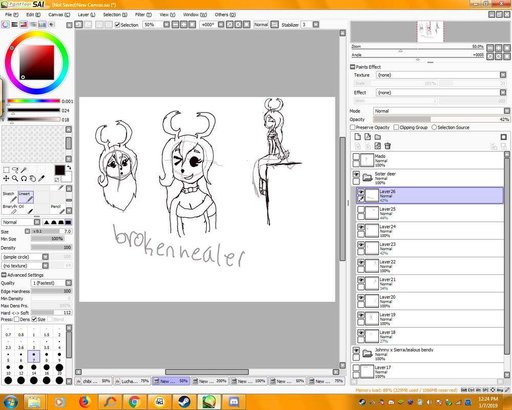Open the Canvas menu
Screen dimensions: 512x410
click(59, 15)
